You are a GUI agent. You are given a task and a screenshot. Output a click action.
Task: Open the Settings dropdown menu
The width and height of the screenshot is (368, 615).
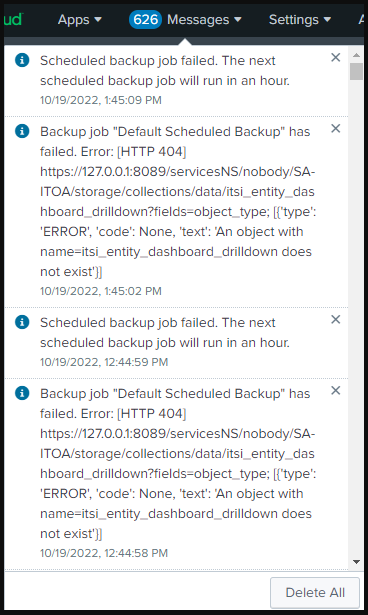[x=300, y=20]
